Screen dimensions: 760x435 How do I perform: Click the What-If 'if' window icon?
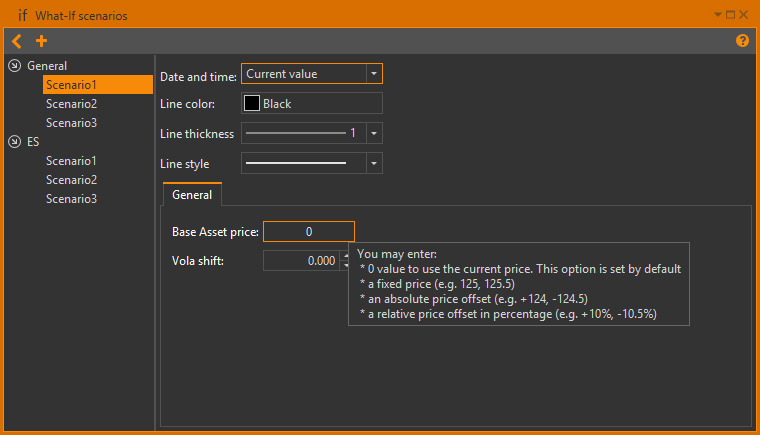click(x=22, y=15)
